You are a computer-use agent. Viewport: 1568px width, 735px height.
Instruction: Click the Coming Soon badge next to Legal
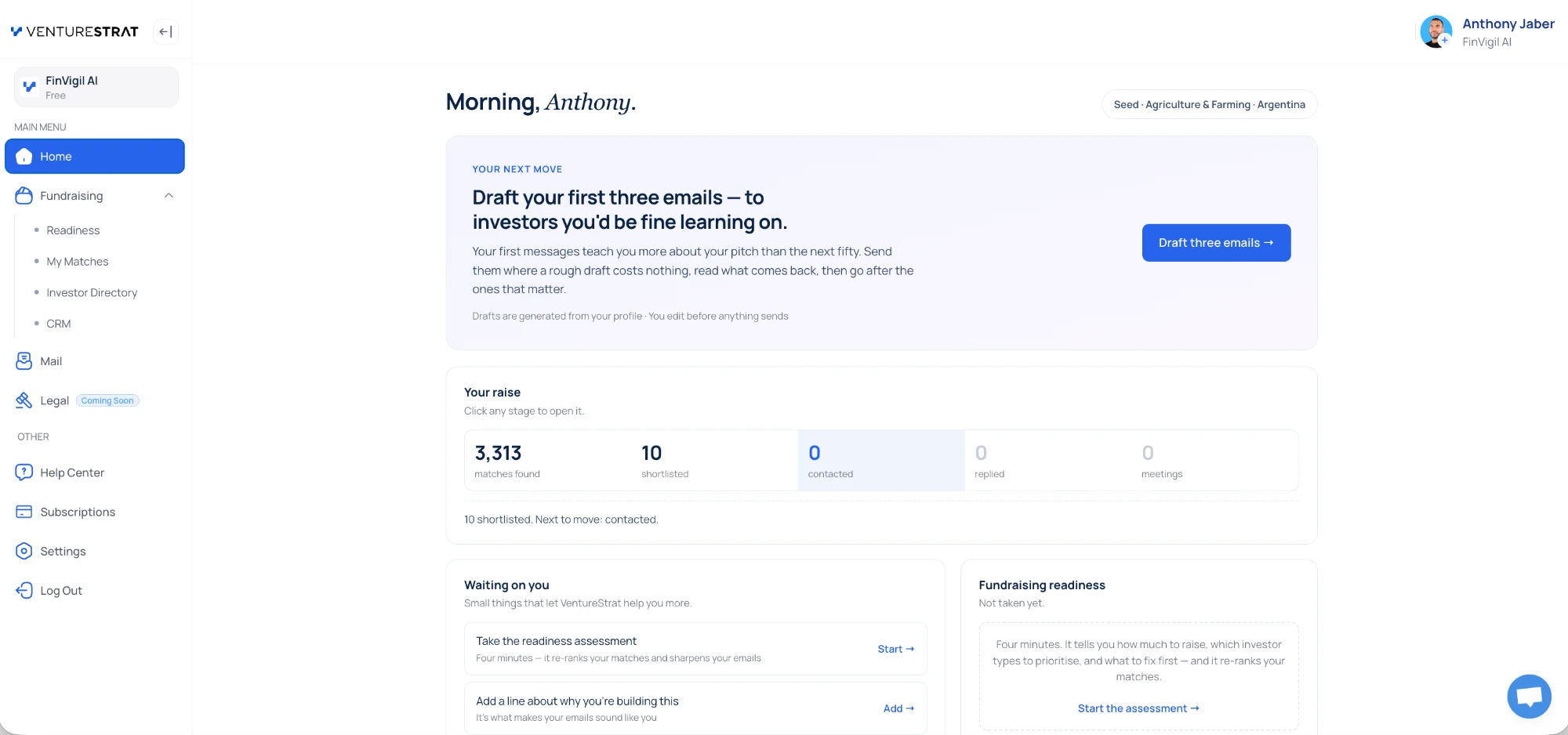point(107,400)
